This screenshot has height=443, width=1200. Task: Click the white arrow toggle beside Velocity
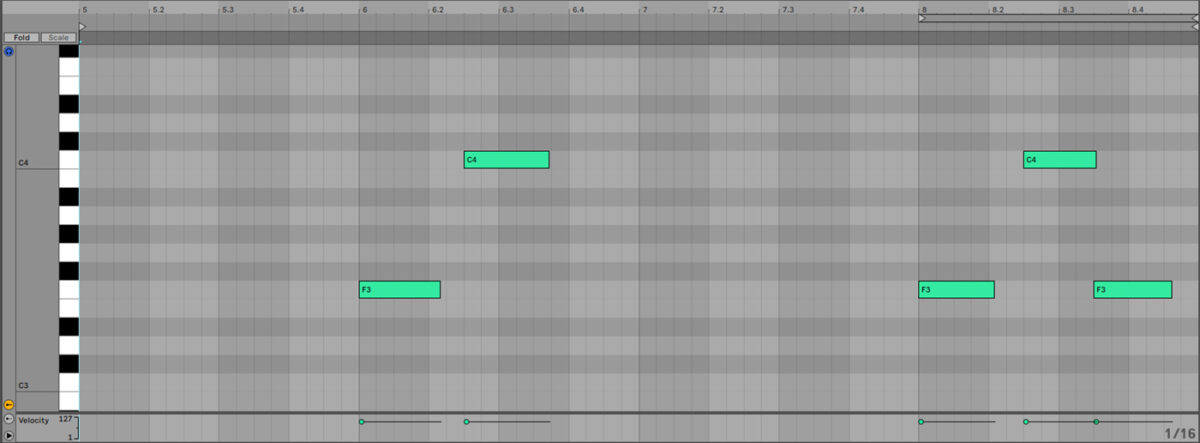[x=9, y=419]
